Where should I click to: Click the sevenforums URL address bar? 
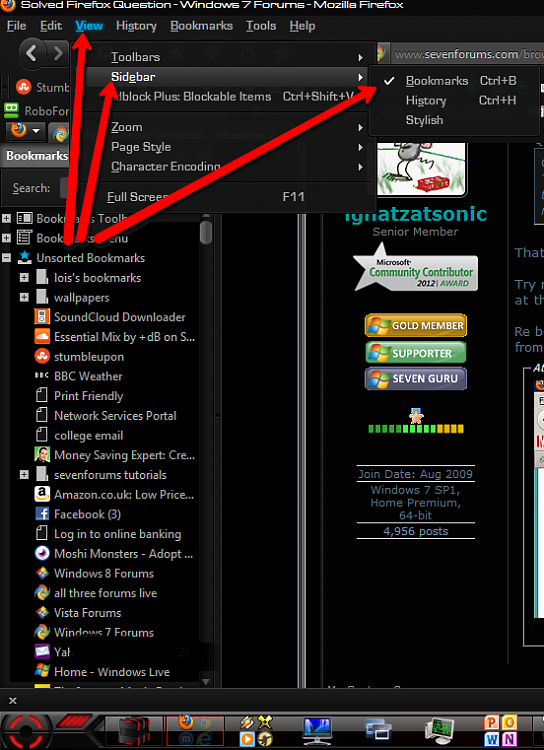(x=466, y=54)
